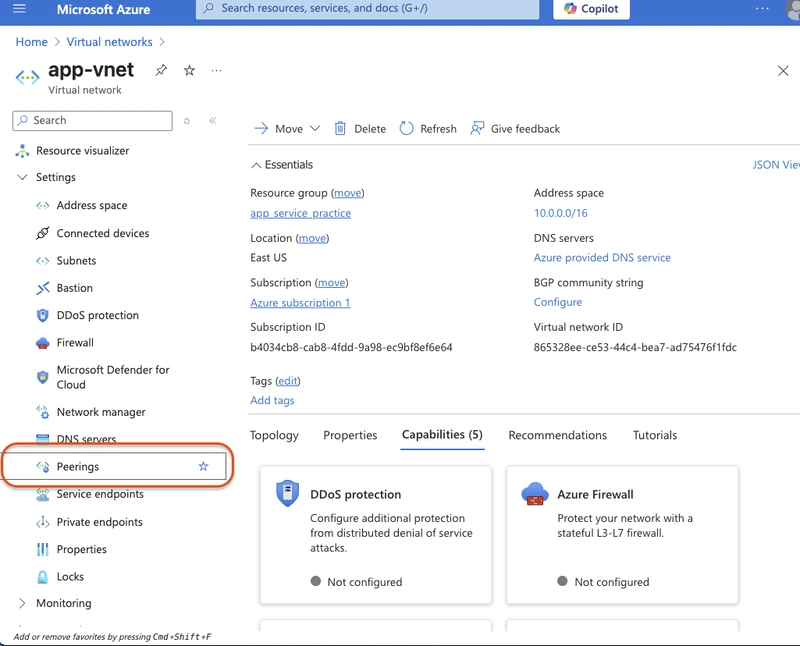Viewport: 800px width, 646px height.
Task: Click the Delete trash can icon
Action: (x=340, y=129)
